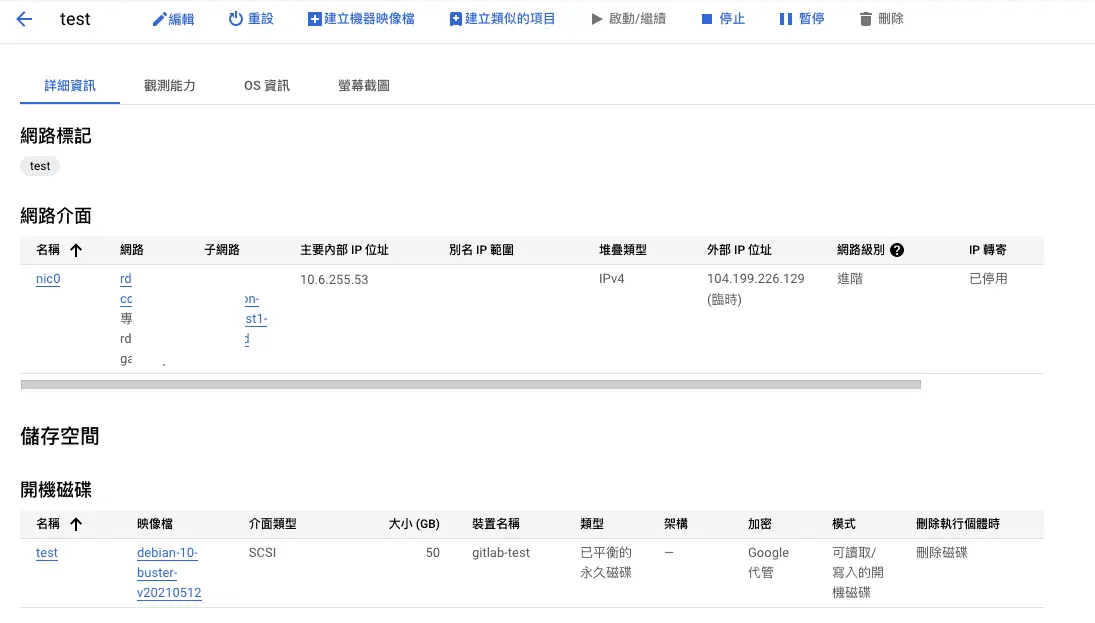
Task: Sort network interfaces by 名稱 column
Action: pyautogui.click(x=48, y=249)
